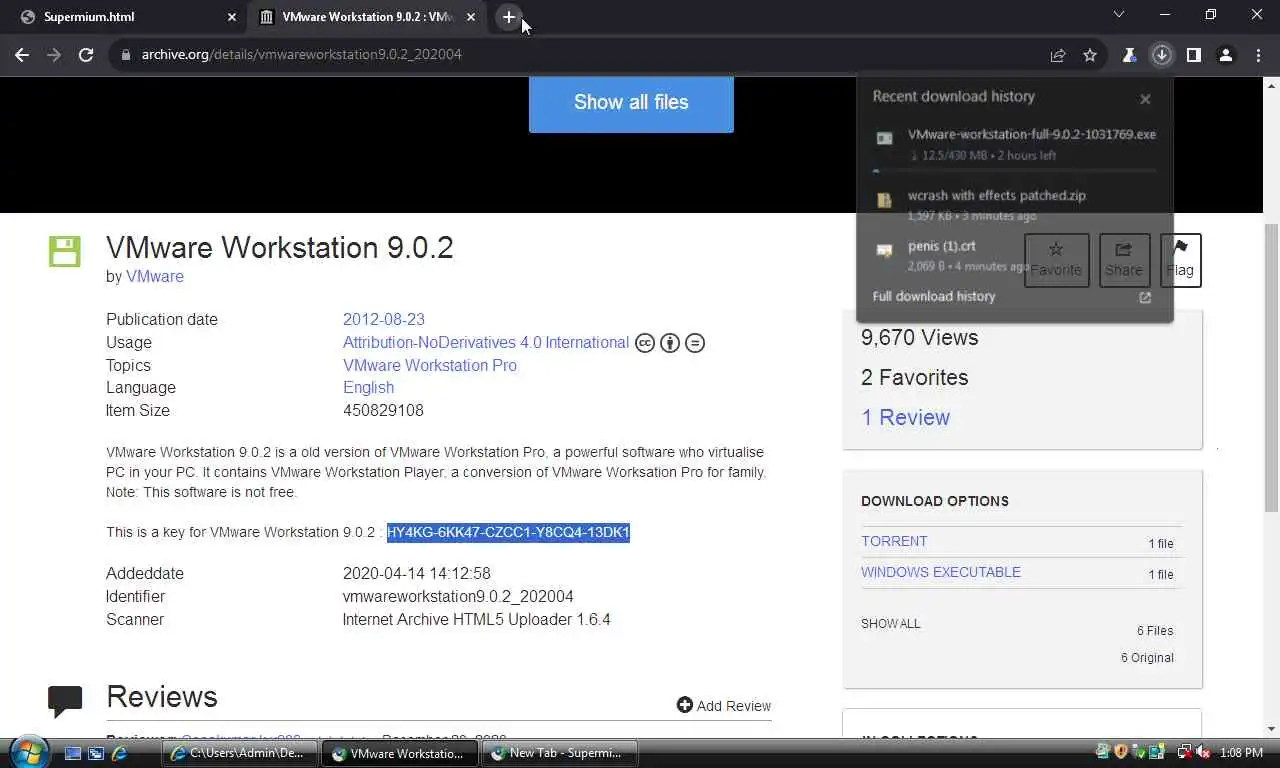Switch to New Tab - Supermium taskbar button
Screen dimensions: 1280x768
(560, 753)
